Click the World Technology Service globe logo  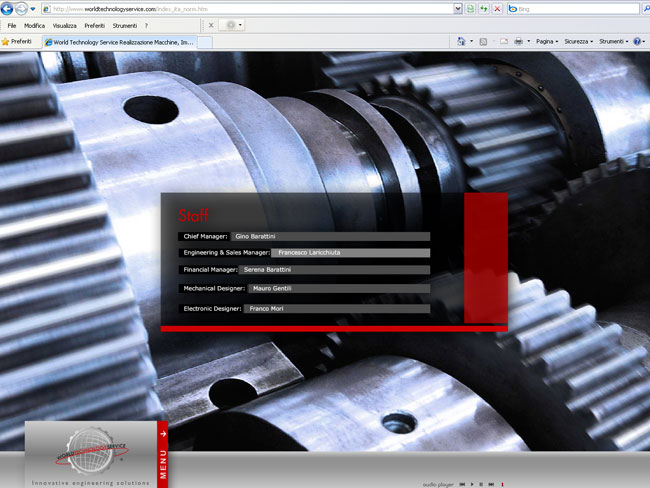pos(90,451)
